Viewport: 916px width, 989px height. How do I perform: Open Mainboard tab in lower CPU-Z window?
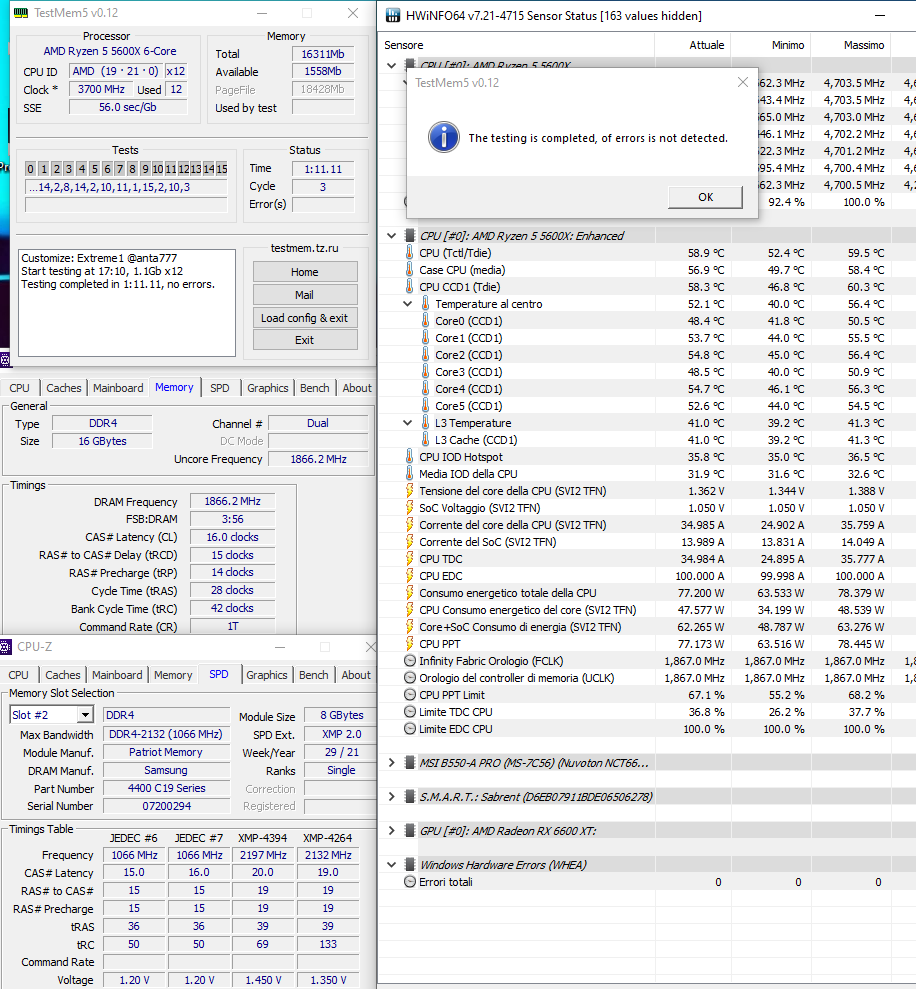tap(117, 675)
